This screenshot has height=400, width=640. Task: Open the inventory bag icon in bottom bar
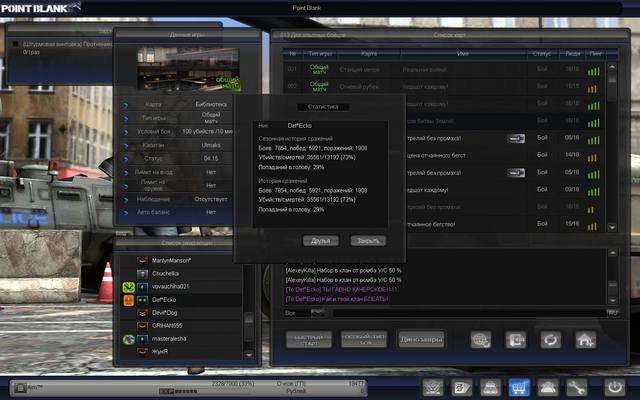(x=490, y=387)
